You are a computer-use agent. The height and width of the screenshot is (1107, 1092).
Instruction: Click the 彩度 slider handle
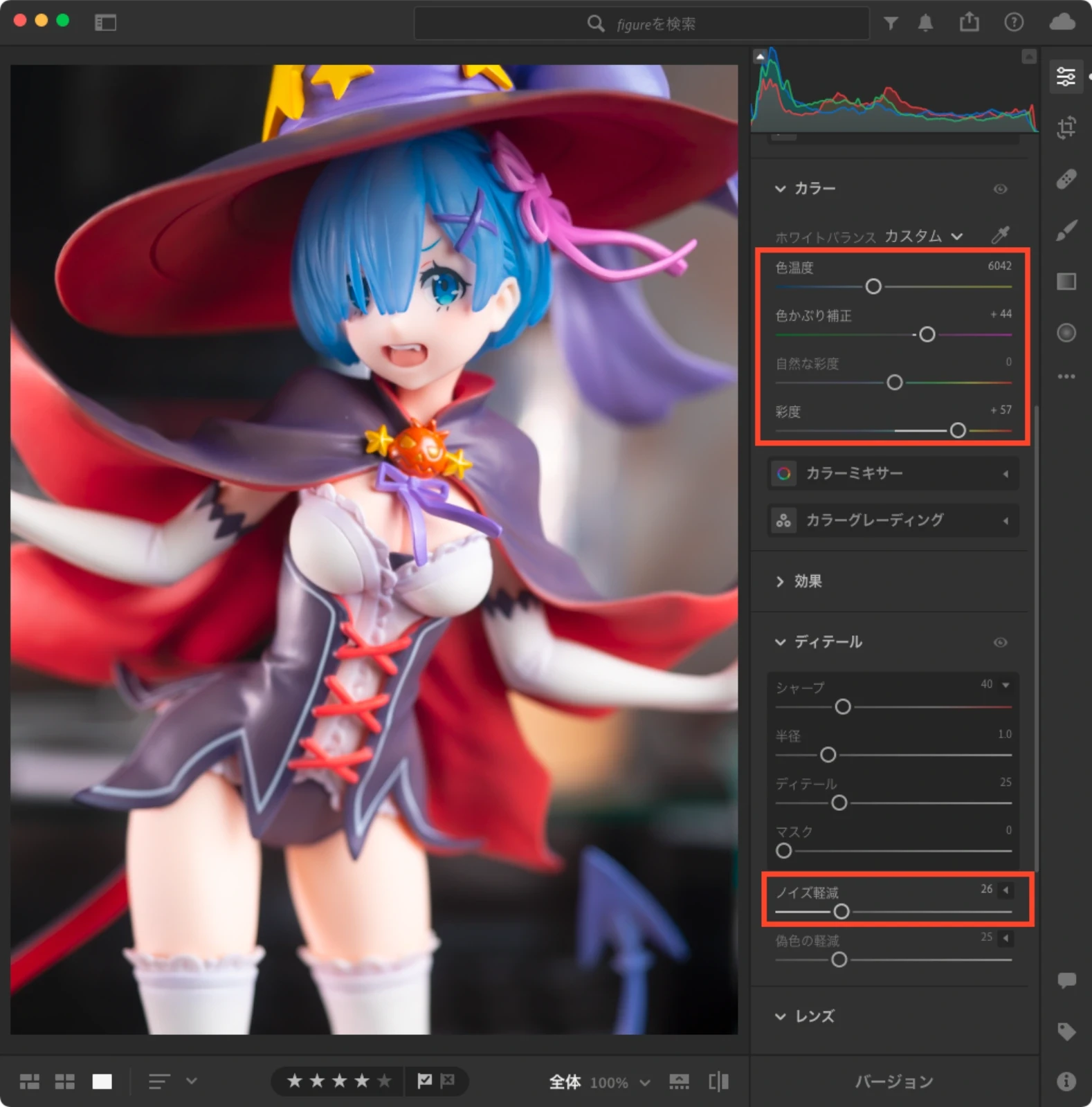958,430
